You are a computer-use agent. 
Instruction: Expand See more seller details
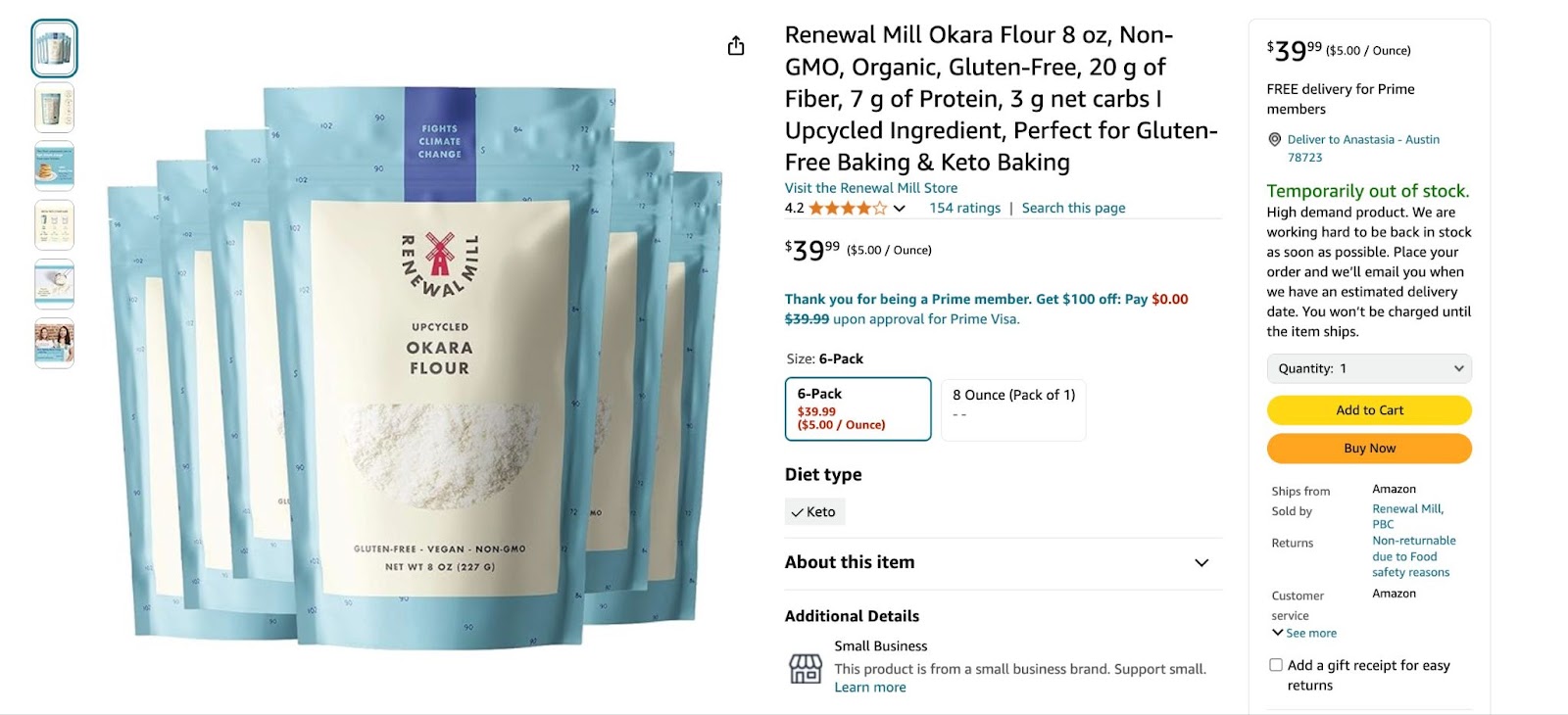click(x=1304, y=633)
